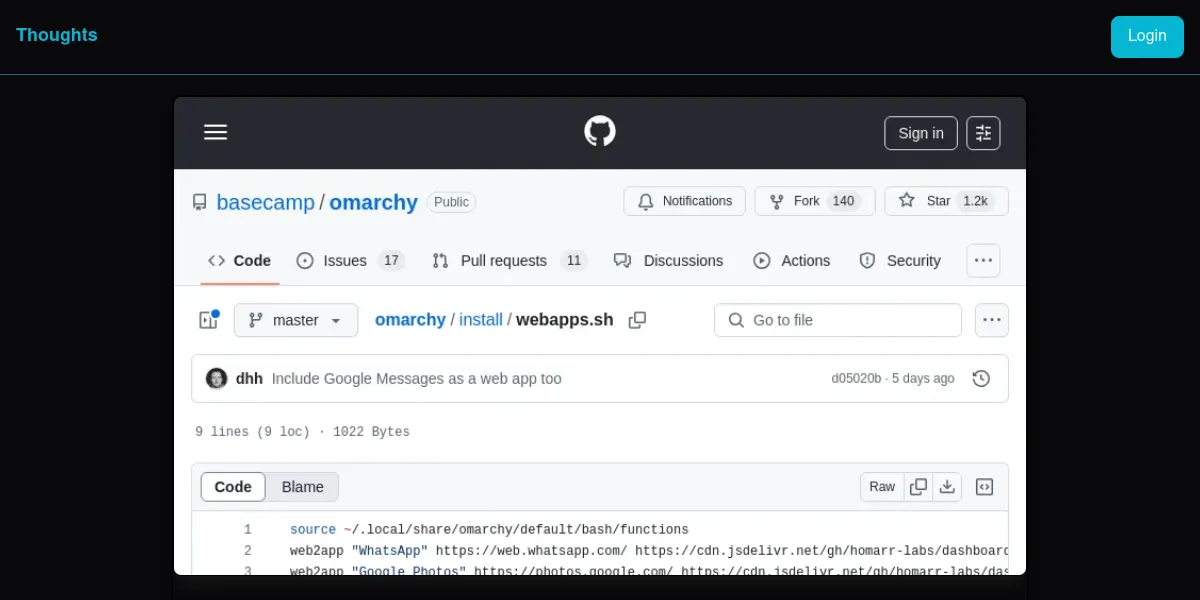Click the Go to file search field

pos(838,320)
